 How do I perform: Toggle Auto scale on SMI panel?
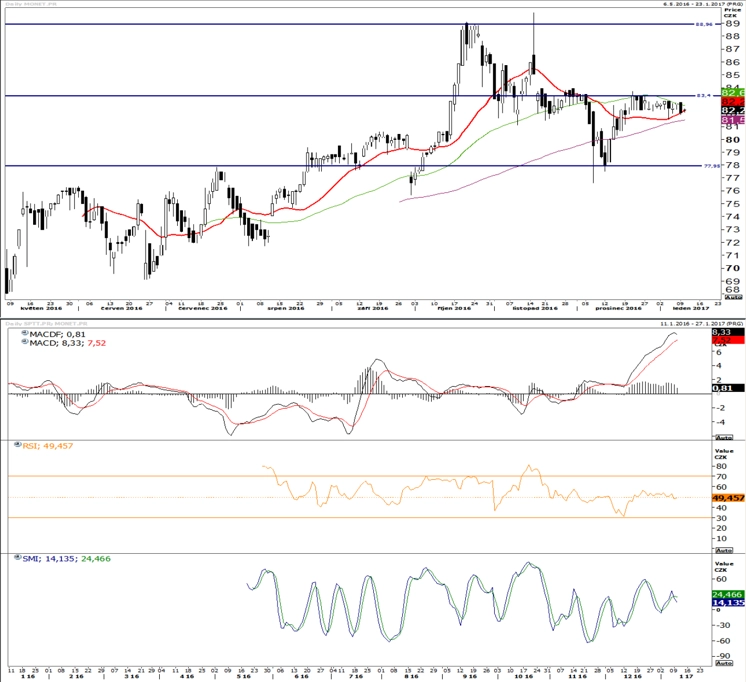click(x=724, y=663)
